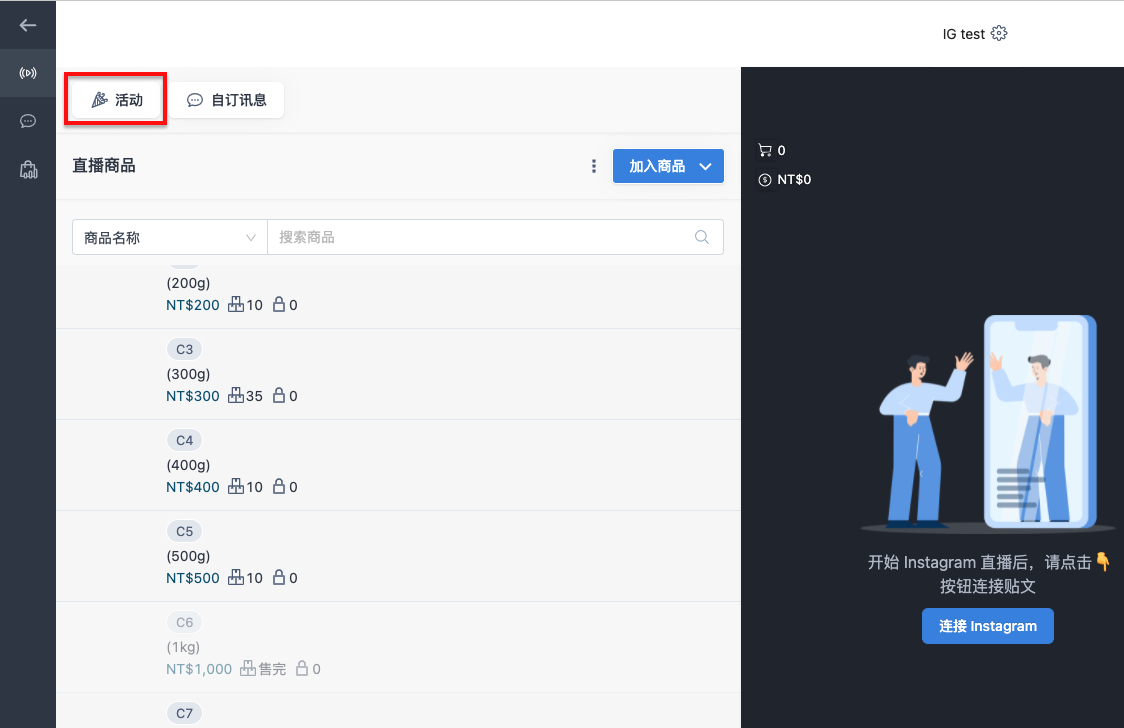Select the C7 product tag

184,714
